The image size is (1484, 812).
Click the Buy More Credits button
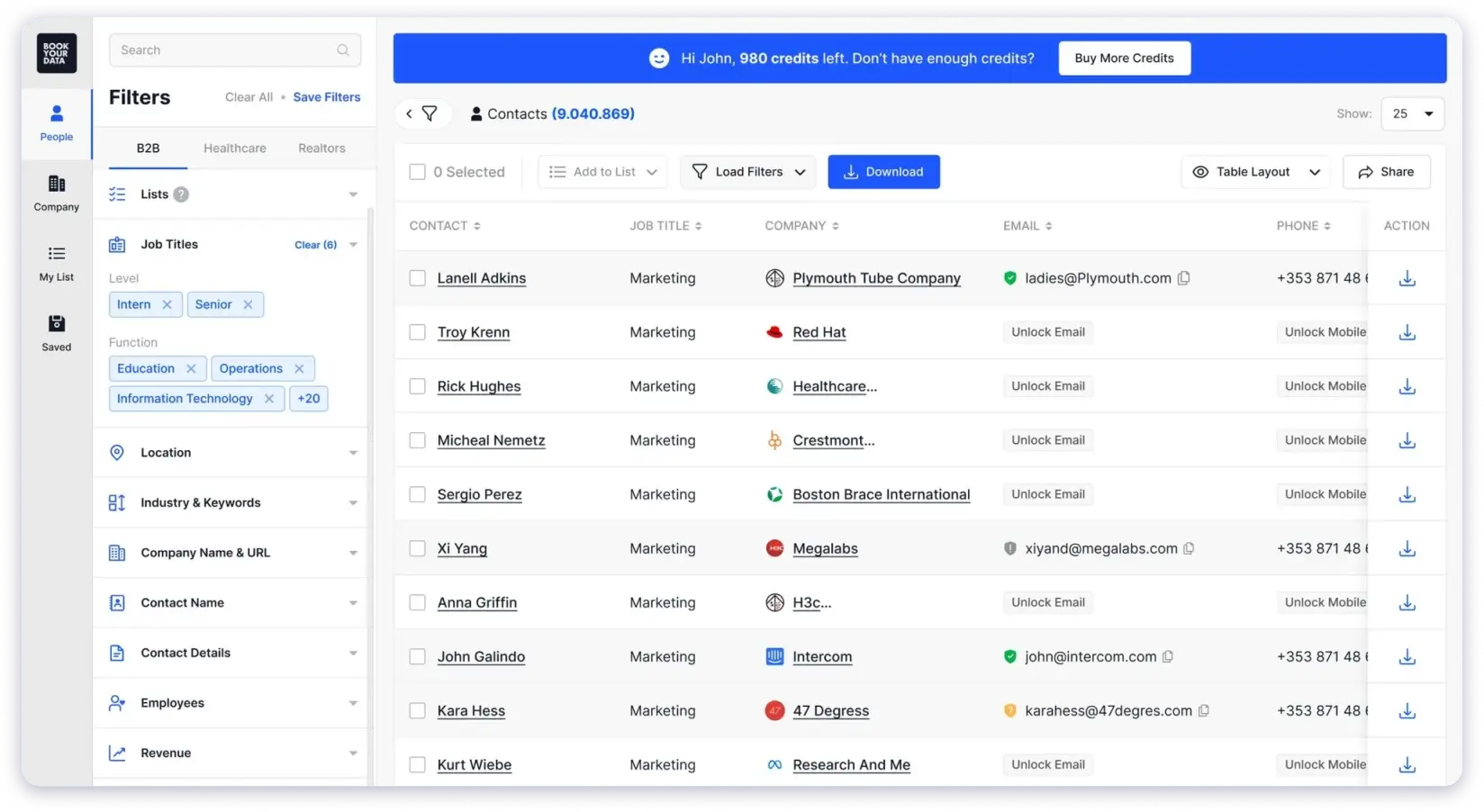1124,59
